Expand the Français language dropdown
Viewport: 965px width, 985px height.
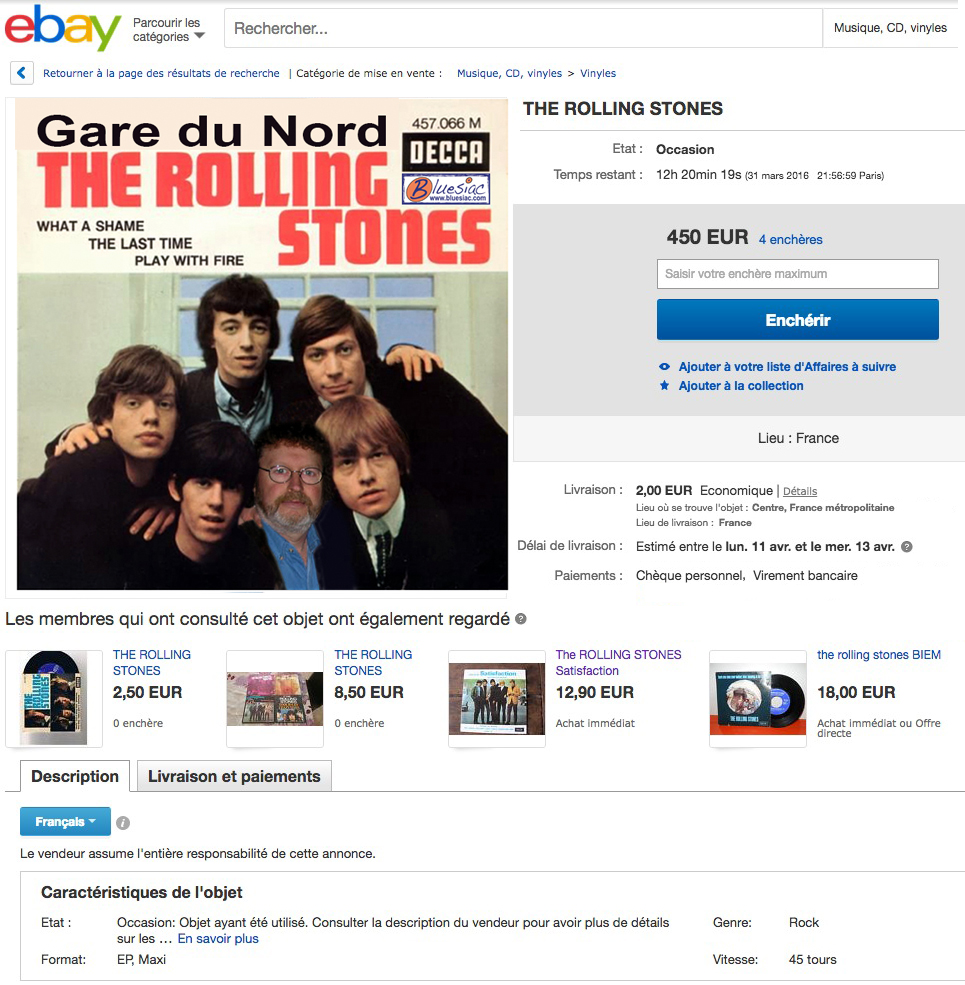click(66, 822)
